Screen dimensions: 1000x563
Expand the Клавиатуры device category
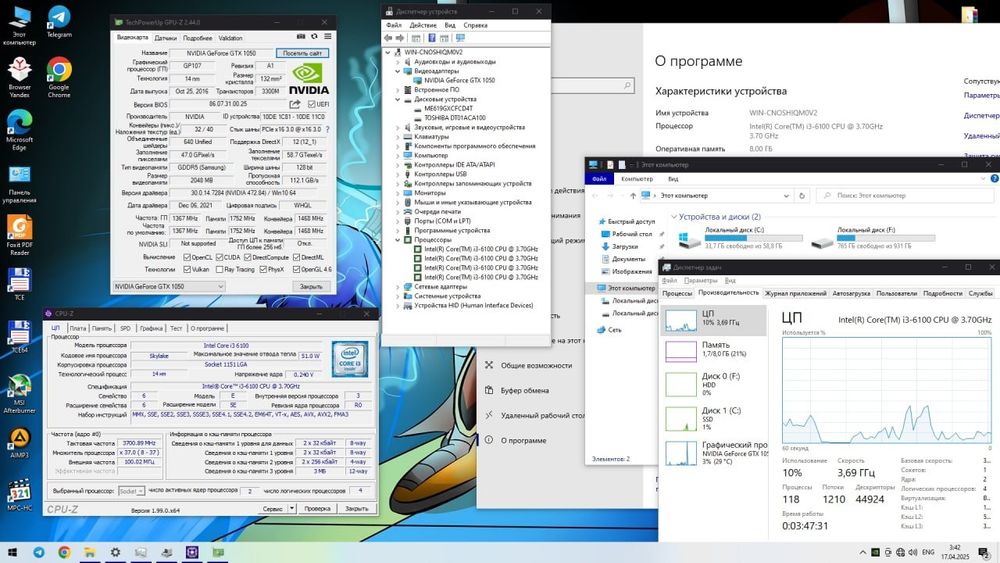(x=398, y=137)
